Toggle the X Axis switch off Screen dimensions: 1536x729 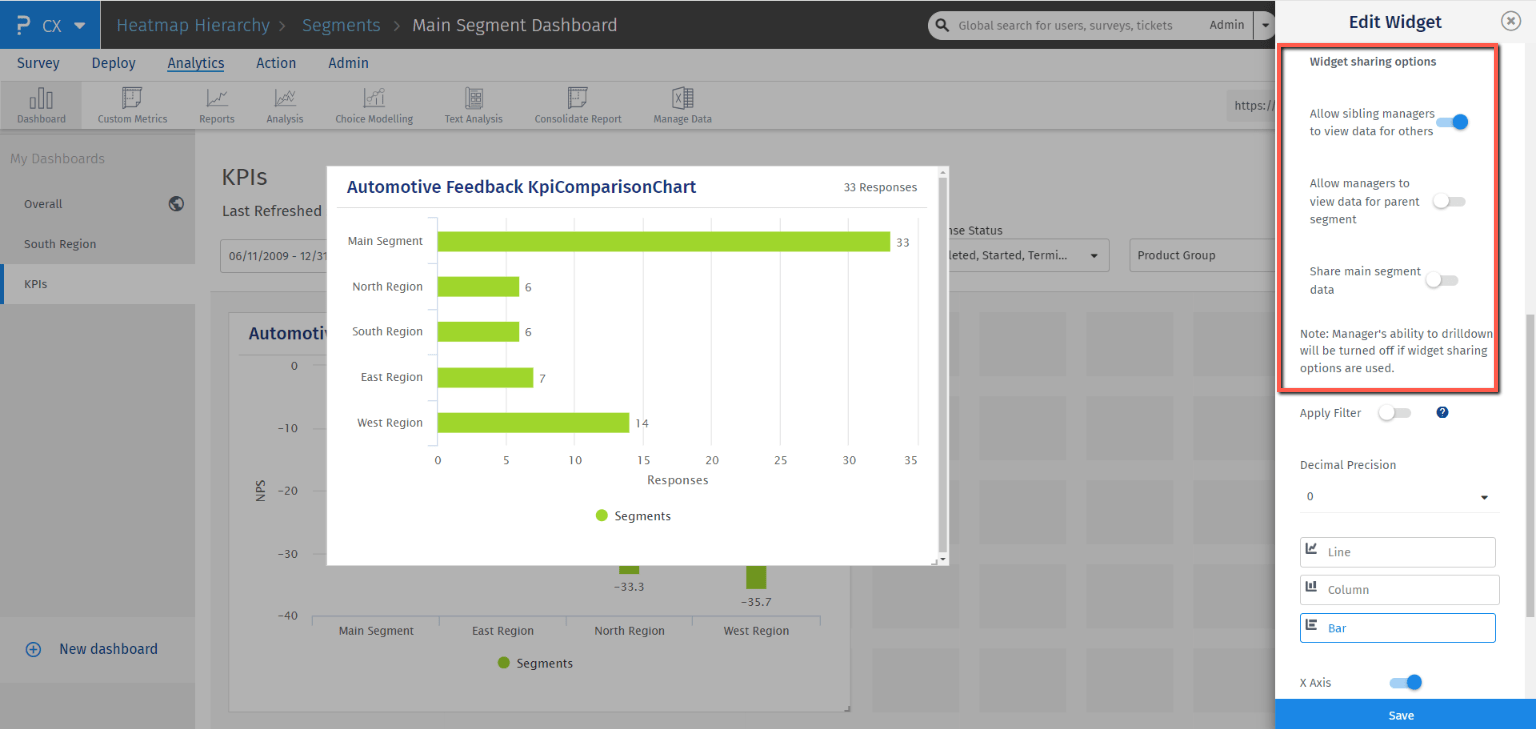1405,682
